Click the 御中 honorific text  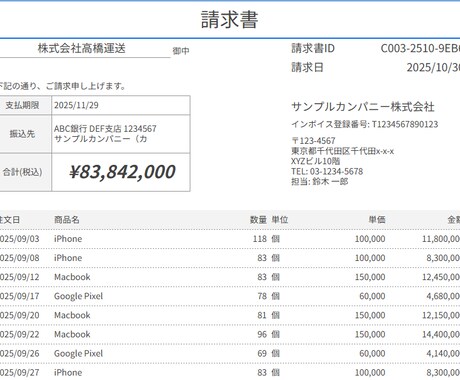click(181, 51)
